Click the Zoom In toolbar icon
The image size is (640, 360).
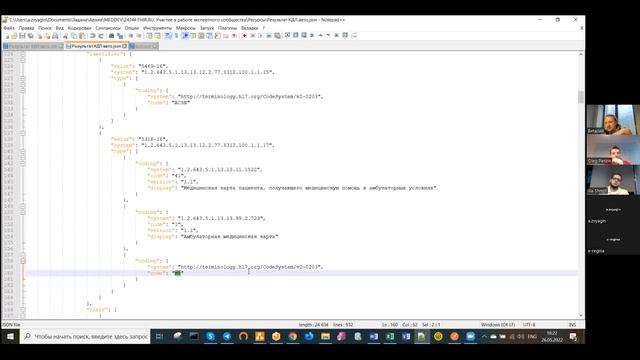130,36
